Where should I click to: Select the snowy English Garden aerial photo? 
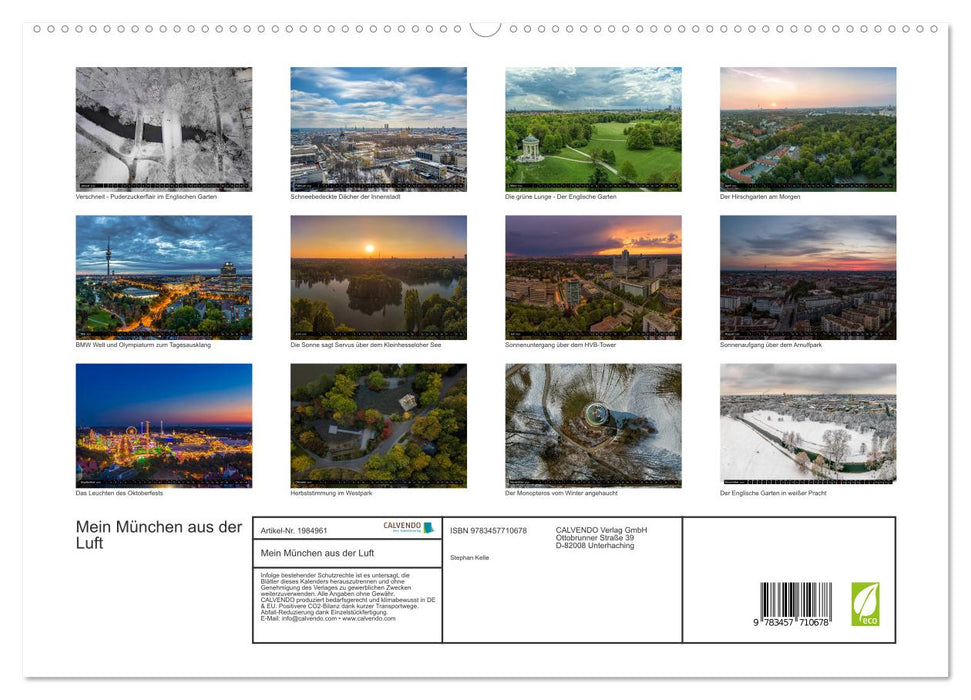(x=808, y=425)
